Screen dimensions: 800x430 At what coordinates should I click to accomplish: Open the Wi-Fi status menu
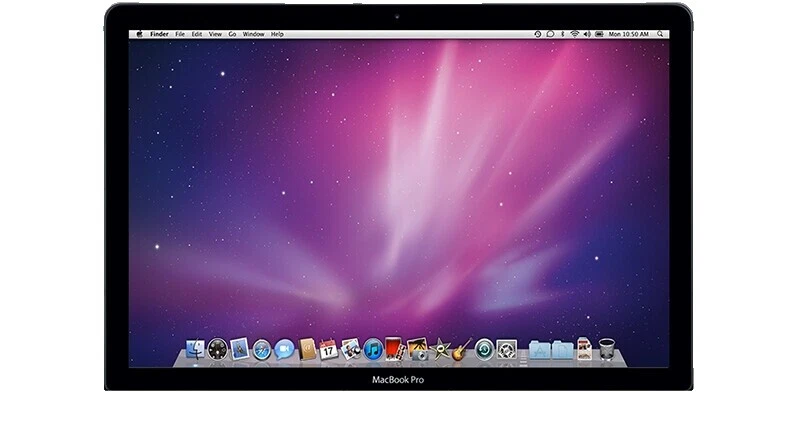574,34
